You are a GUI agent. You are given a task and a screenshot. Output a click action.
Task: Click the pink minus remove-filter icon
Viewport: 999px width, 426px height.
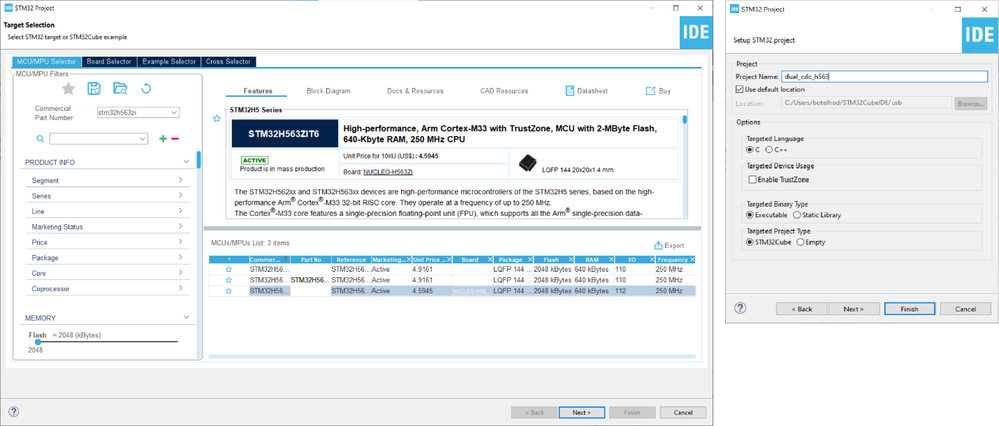coord(175,138)
